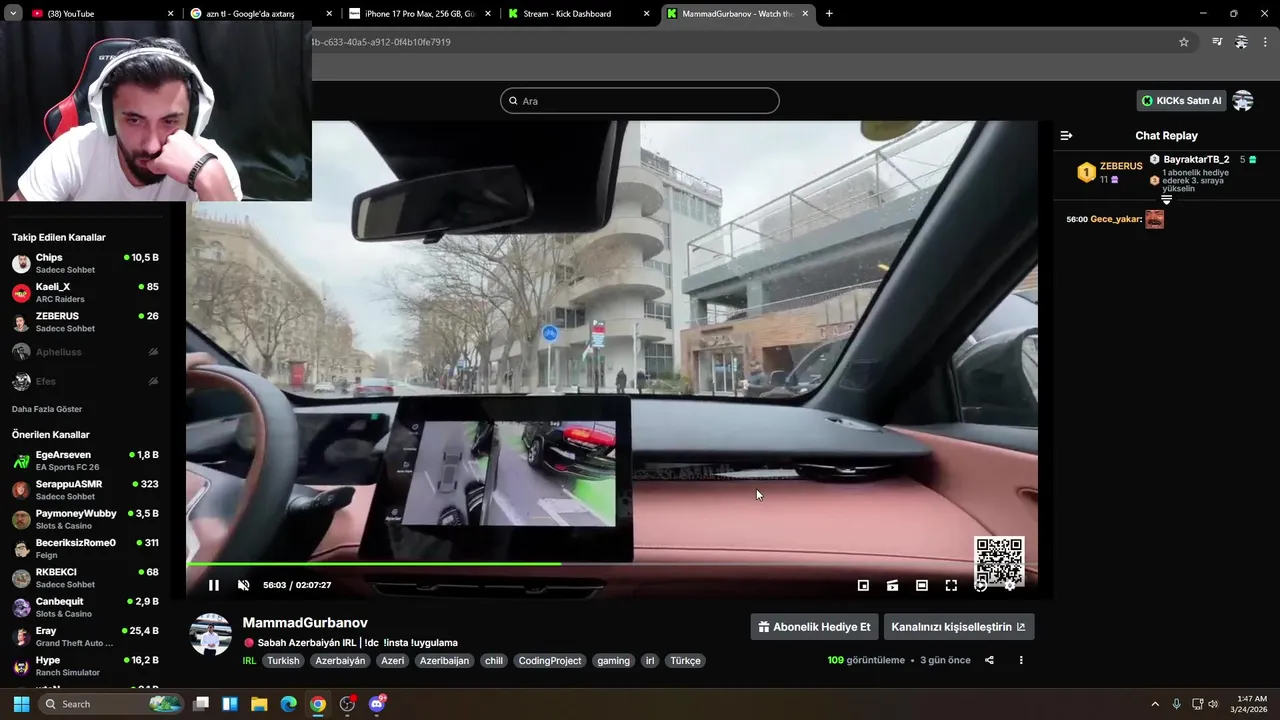Open a new browser tab
The width and height of the screenshot is (1280, 720).
(829, 14)
